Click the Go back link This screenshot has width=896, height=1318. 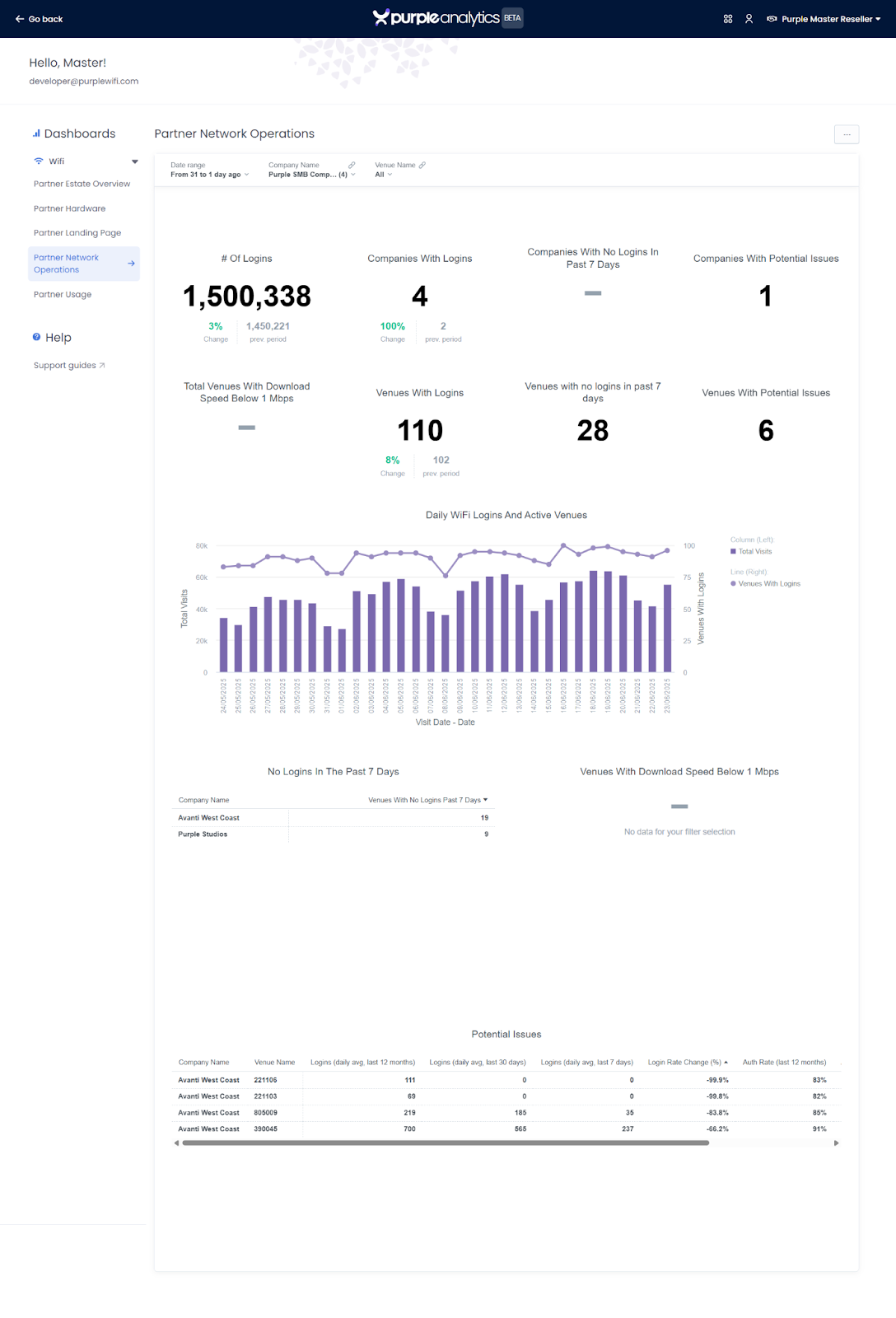coord(39,19)
